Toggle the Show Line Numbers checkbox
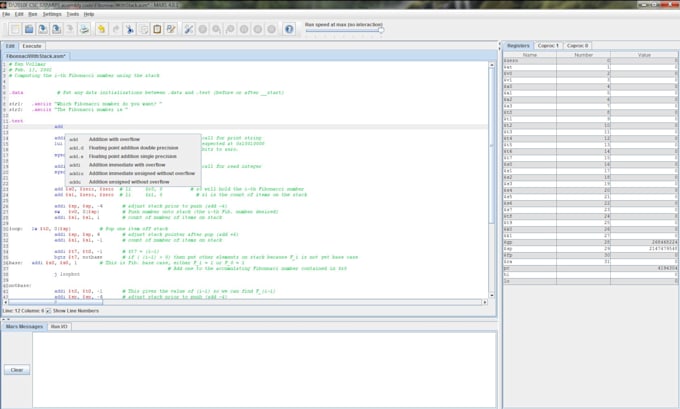 point(48,311)
